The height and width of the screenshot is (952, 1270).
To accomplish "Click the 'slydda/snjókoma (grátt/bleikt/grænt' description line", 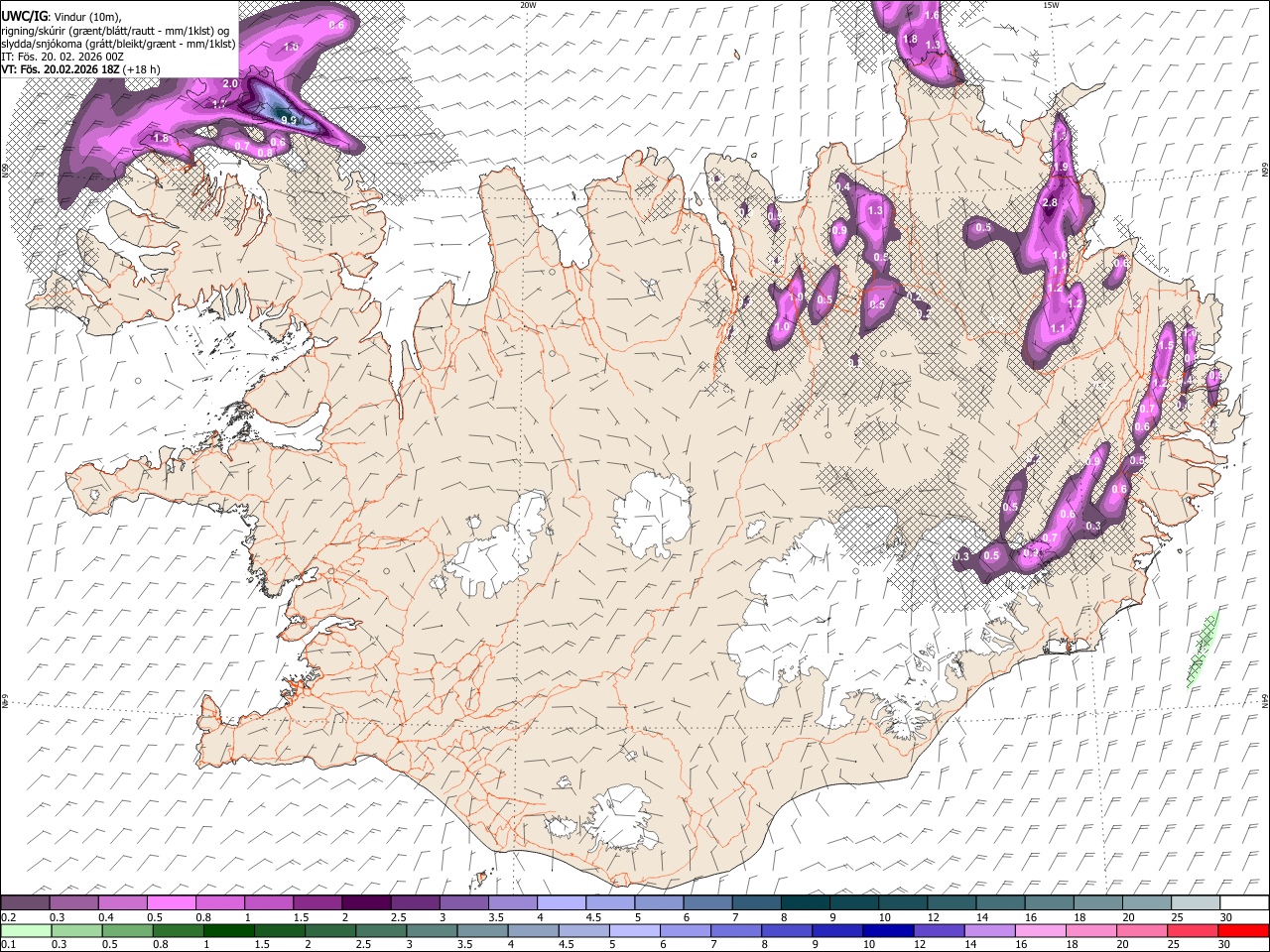I will (118, 43).
